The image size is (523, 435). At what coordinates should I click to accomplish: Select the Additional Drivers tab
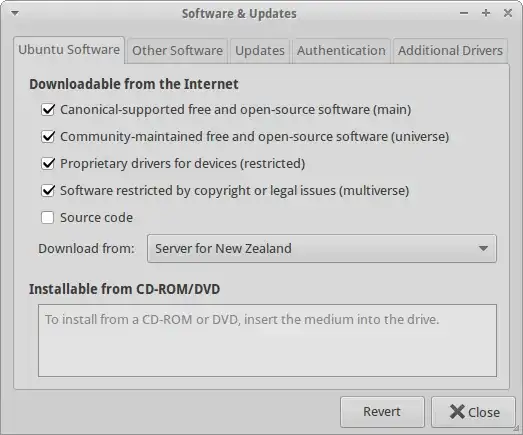point(450,51)
